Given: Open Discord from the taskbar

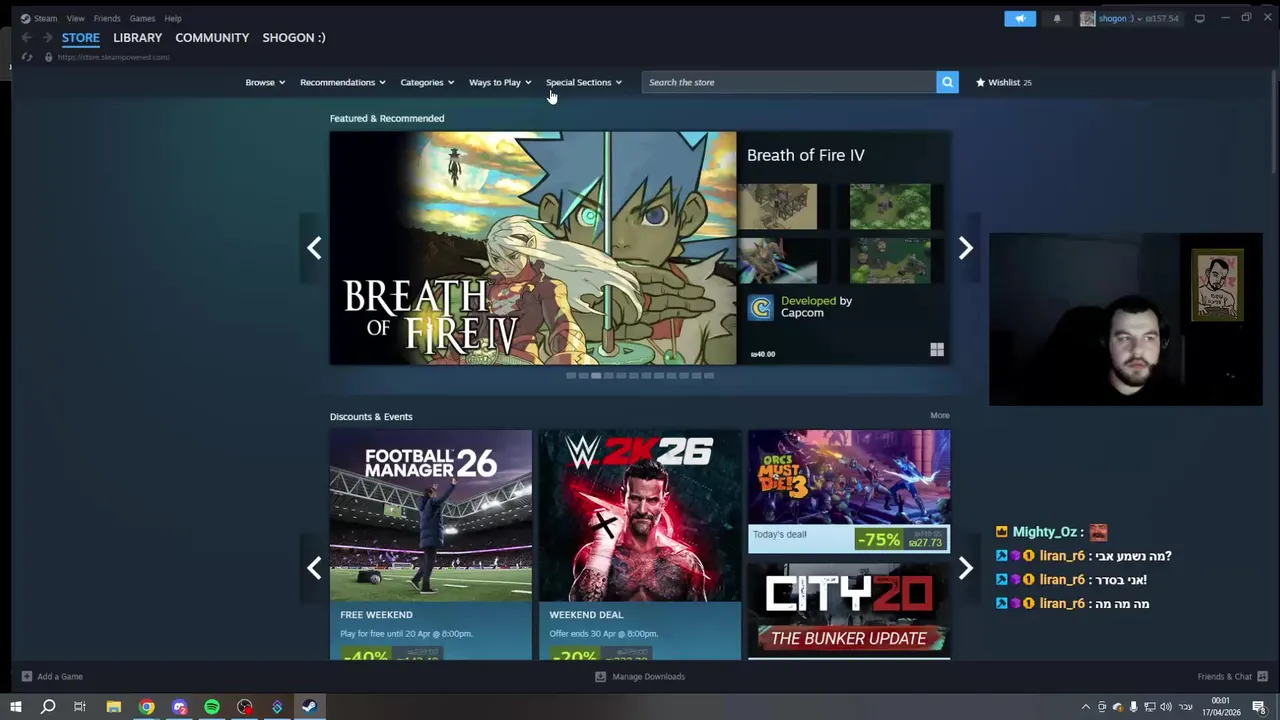Looking at the screenshot, I should (x=180, y=707).
